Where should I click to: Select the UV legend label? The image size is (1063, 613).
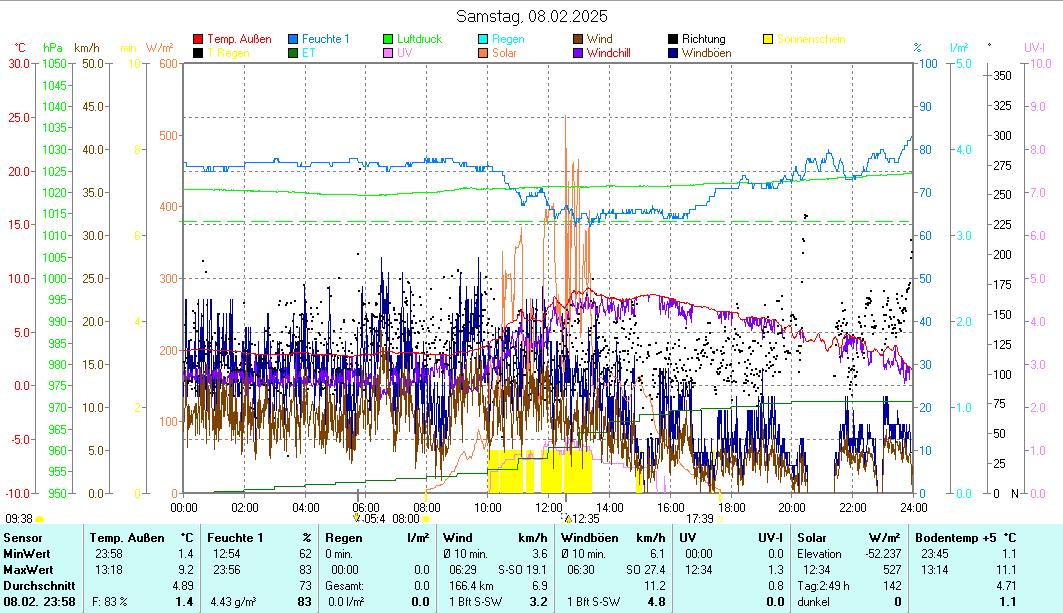[x=404, y=53]
